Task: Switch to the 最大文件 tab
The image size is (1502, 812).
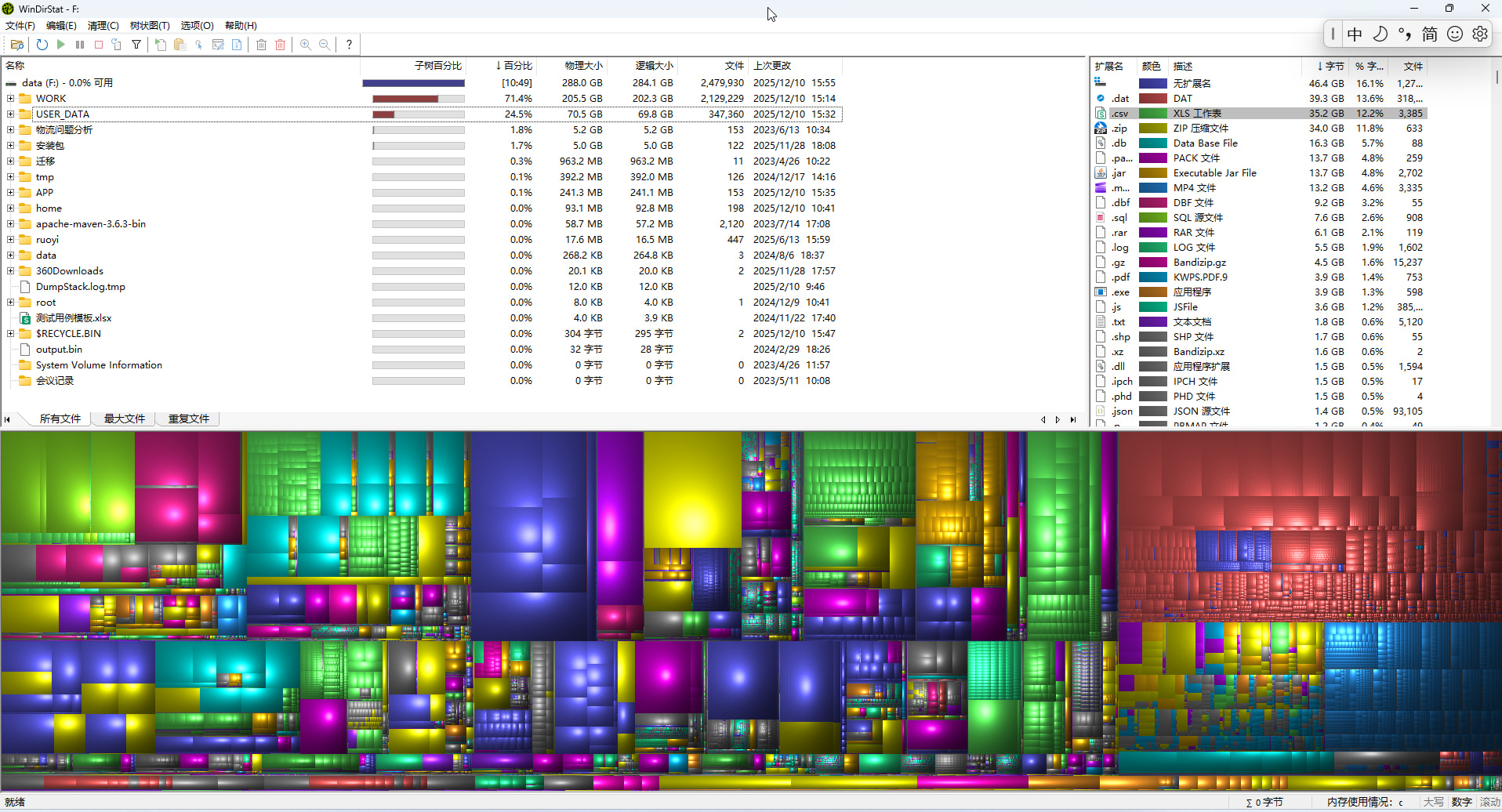Action: click(125, 419)
